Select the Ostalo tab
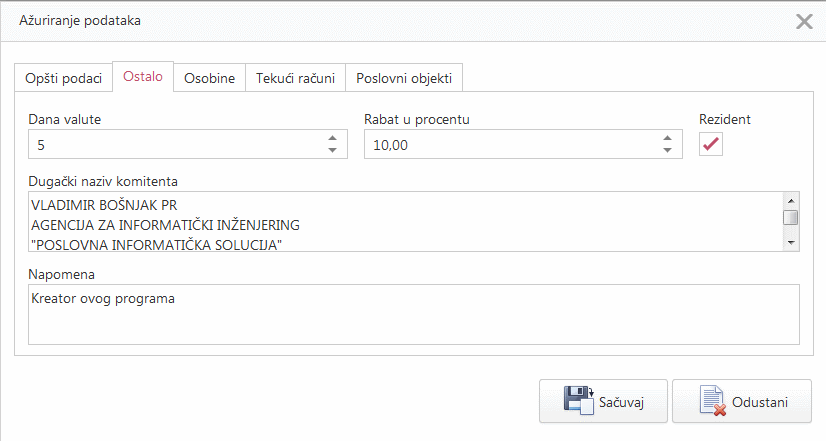This screenshot has height=441, width=826. (x=143, y=77)
